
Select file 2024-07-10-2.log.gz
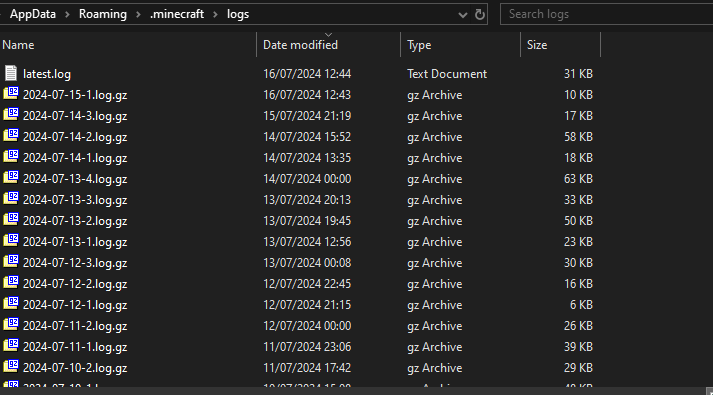75,367
